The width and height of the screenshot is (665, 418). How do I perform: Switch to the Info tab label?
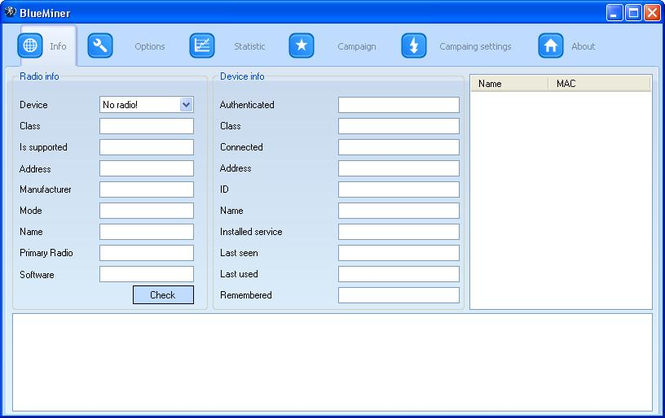(x=58, y=46)
